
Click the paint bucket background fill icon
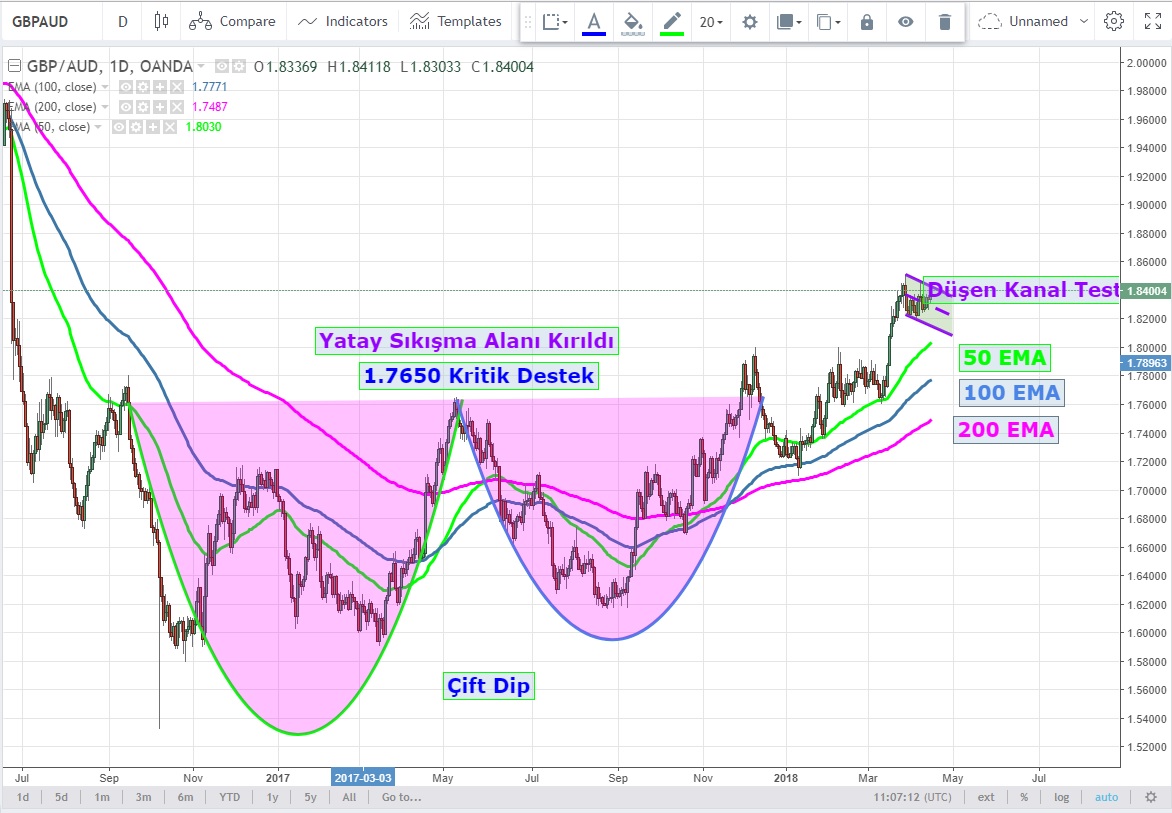[632, 21]
